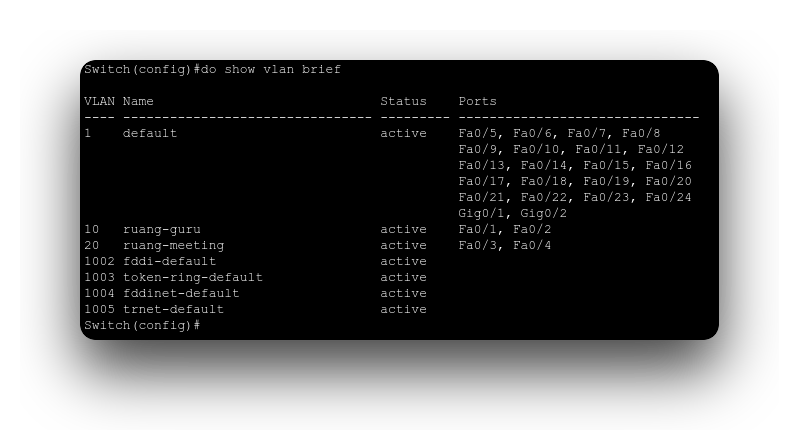The height and width of the screenshot is (440, 799).
Task: Click the Ports column header
Action: [x=478, y=101]
